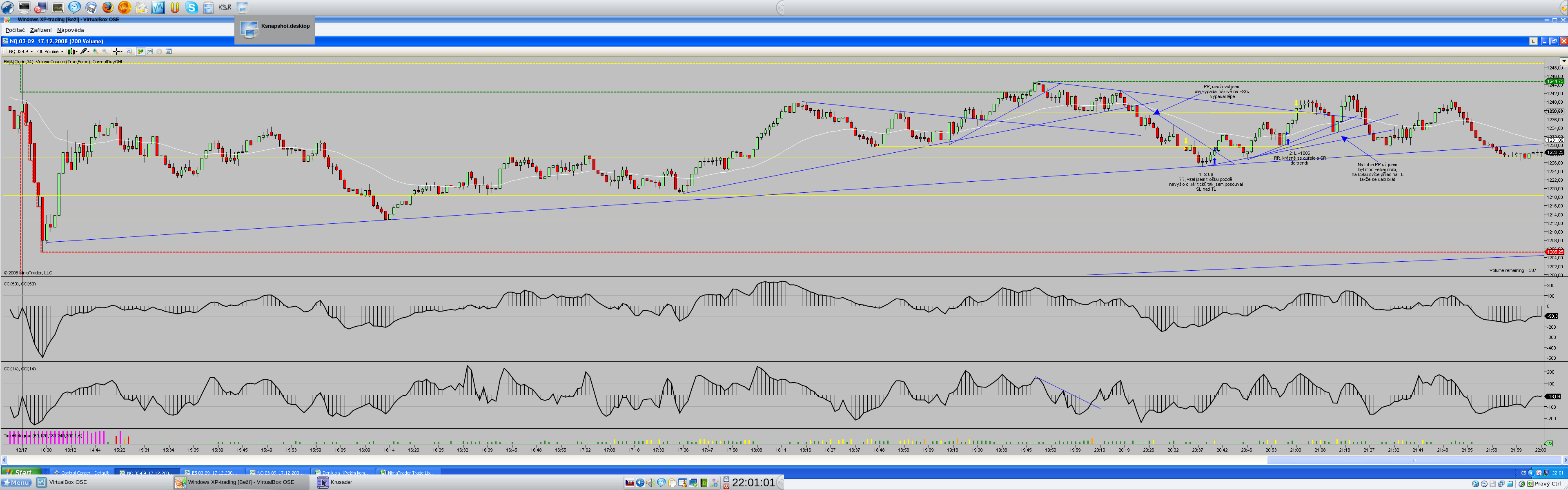This screenshot has width=1568, height=490.
Task: Open Skype from the top launcher
Action: pyautogui.click(x=192, y=7)
